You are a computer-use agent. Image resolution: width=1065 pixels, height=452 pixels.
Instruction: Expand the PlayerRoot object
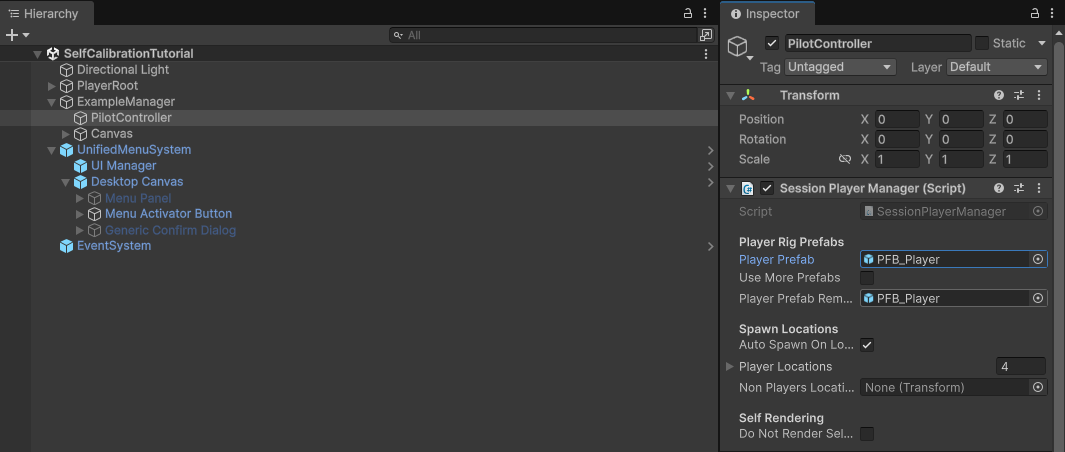(52, 86)
